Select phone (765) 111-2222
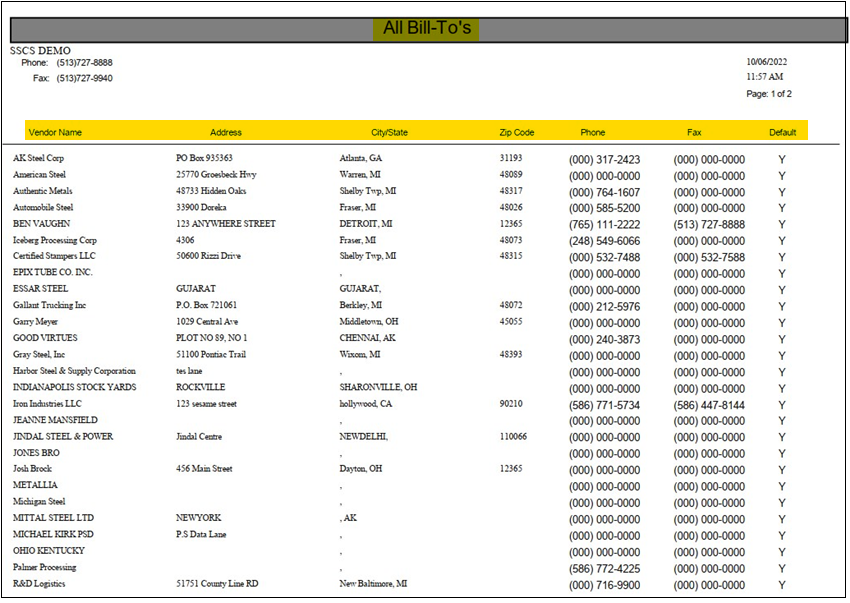This screenshot has width=850, height=603. coord(604,224)
